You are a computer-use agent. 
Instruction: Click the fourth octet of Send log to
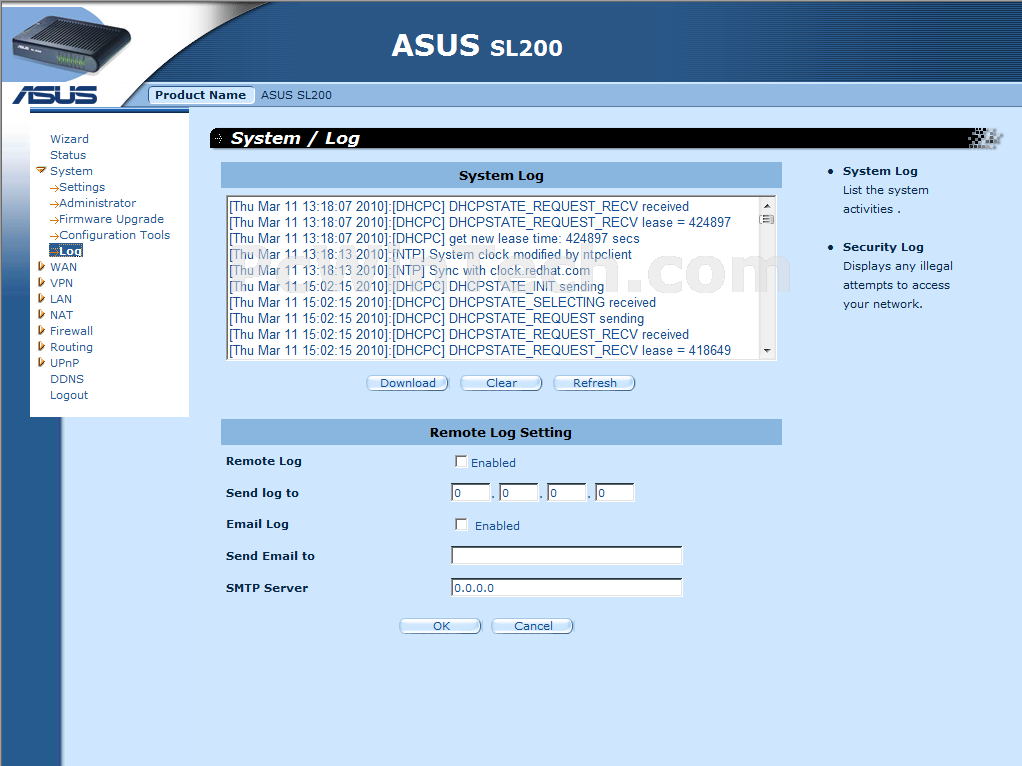click(x=615, y=492)
